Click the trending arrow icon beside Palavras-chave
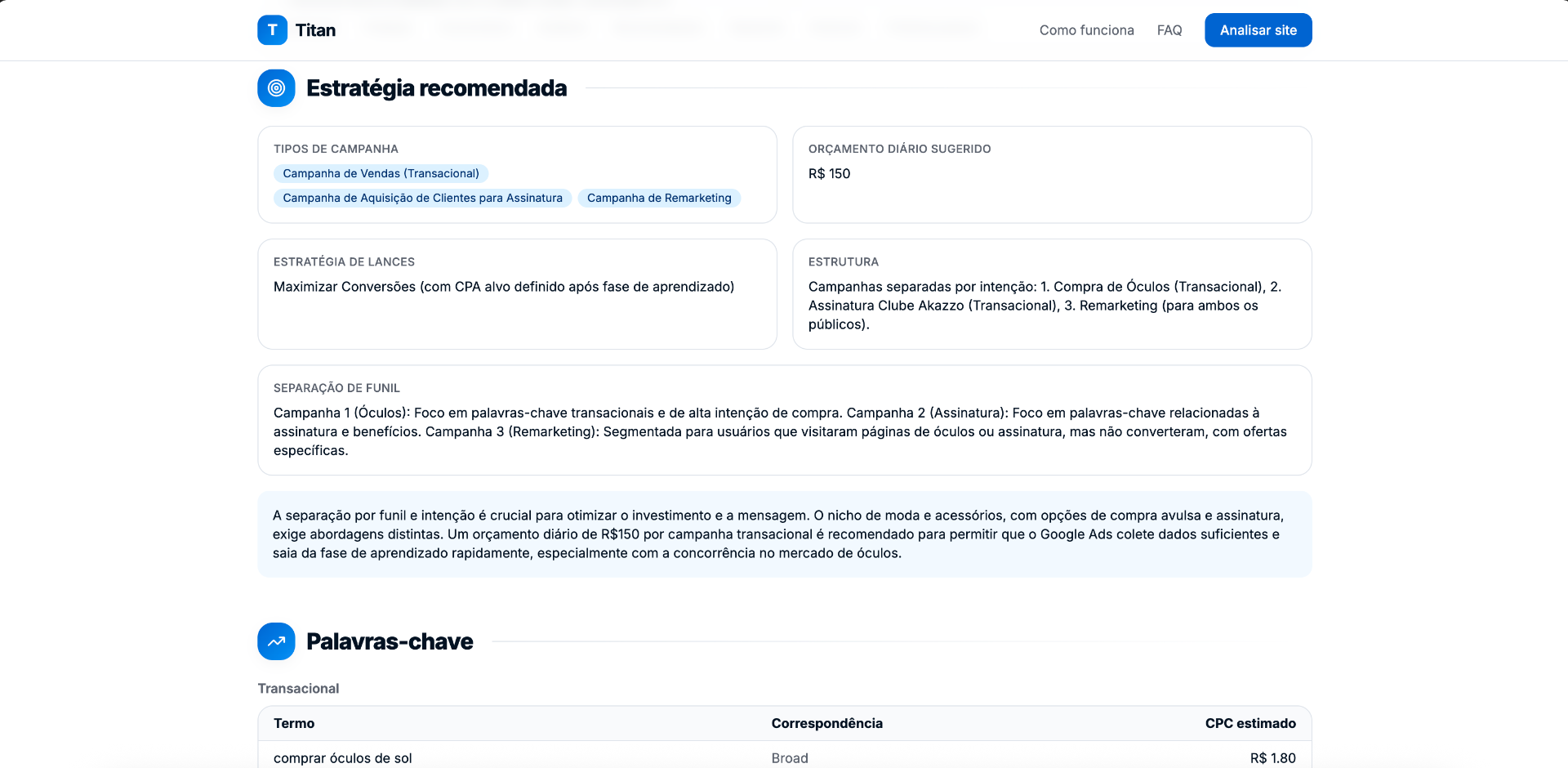 click(276, 641)
